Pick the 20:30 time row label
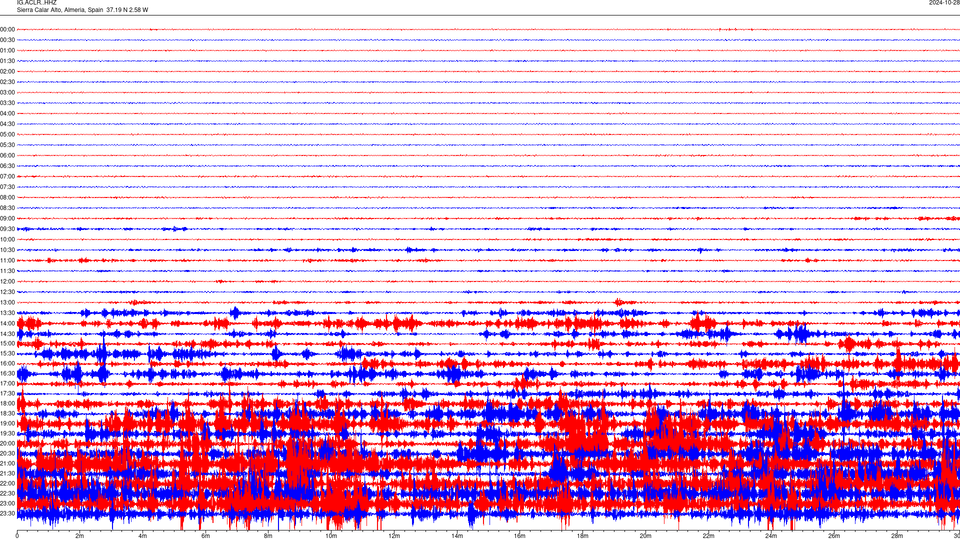 click(7, 453)
